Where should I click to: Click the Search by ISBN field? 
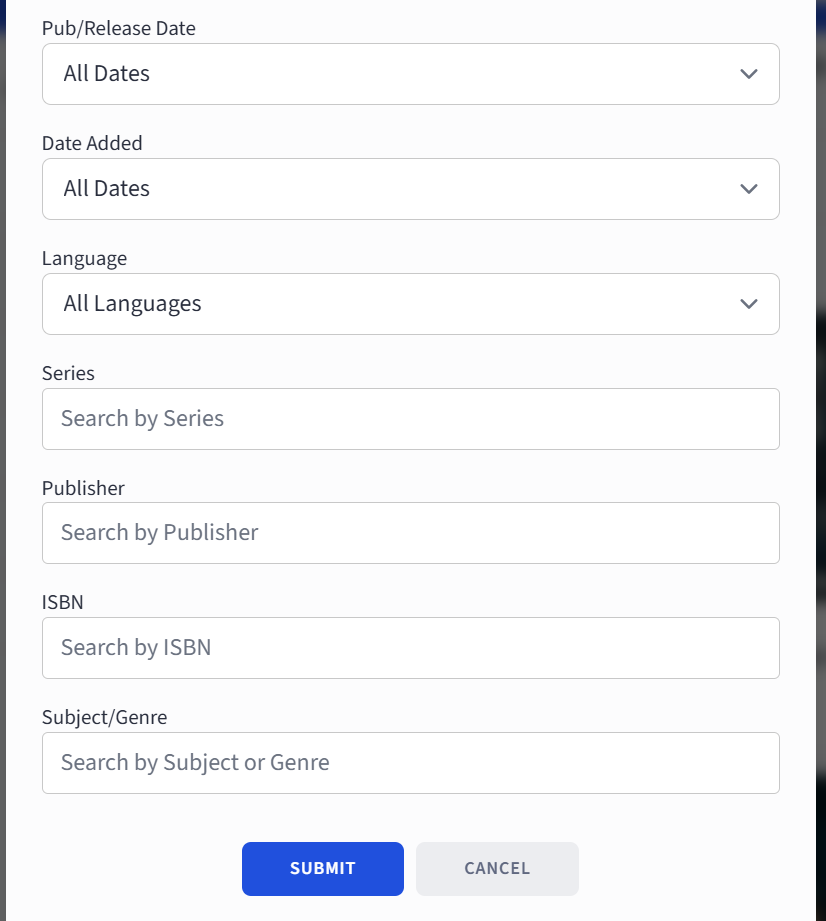(410, 647)
